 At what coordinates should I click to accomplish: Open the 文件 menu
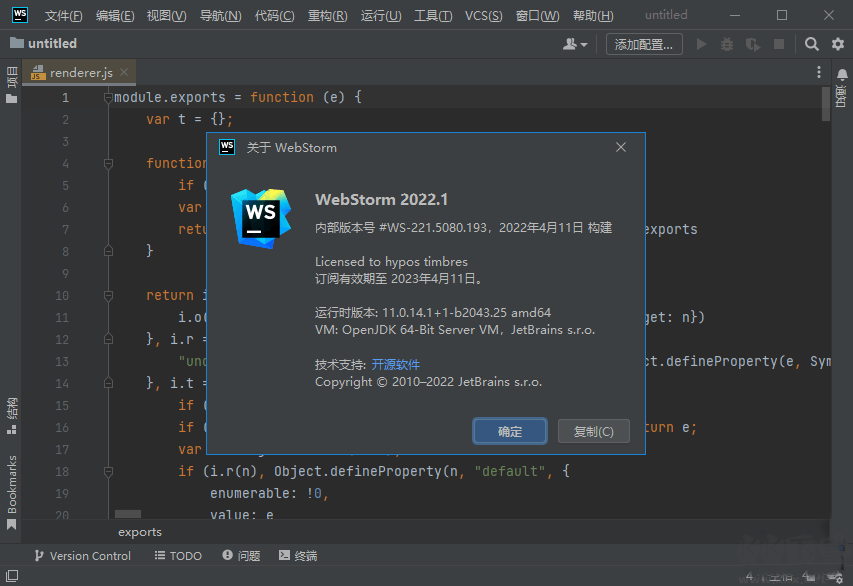(63, 15)
